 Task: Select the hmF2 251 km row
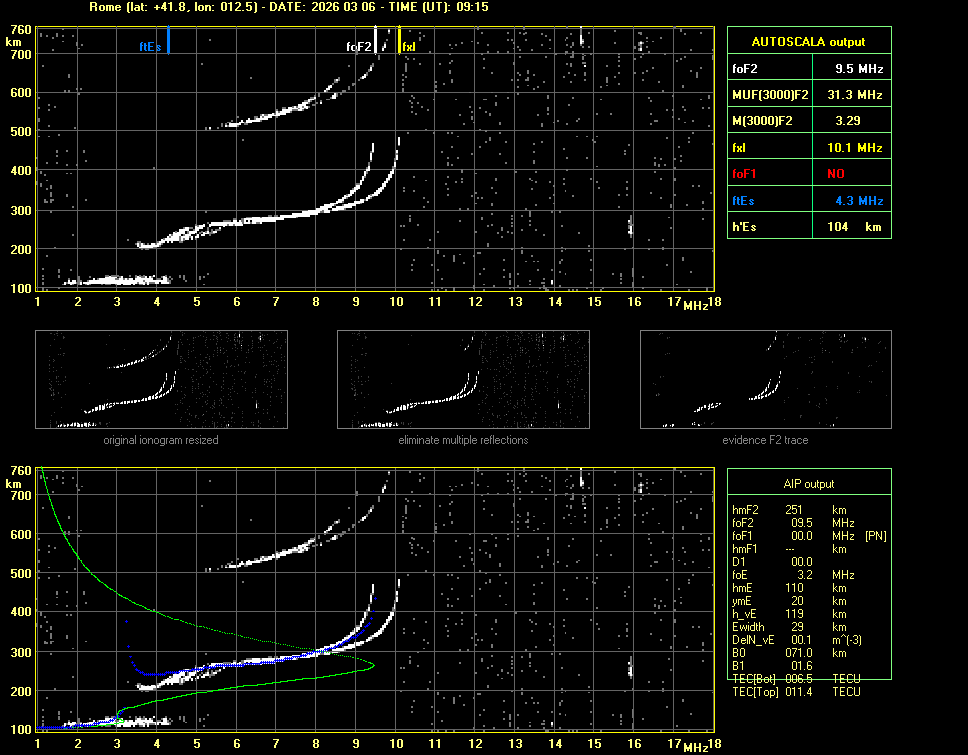[x=790, y=509]
